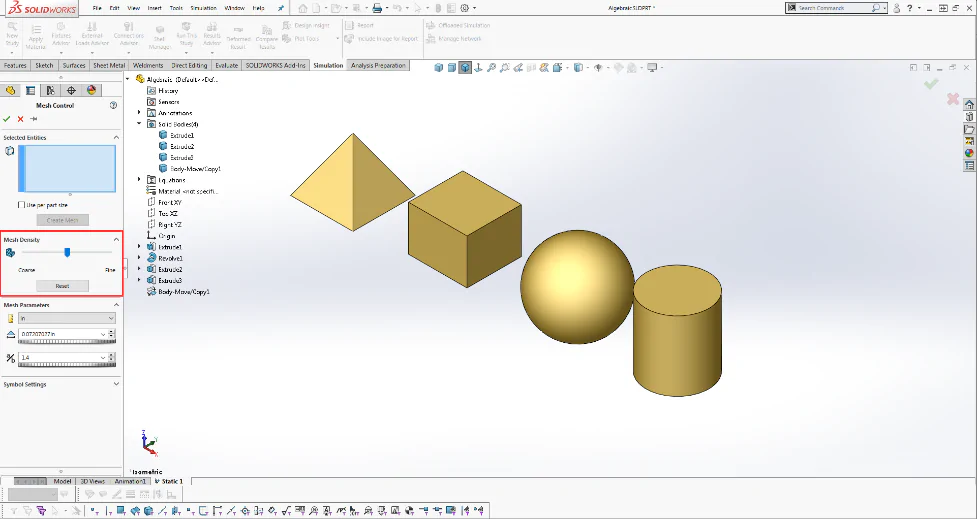Click the pushpin icon in Mesh Control
This screenshot has width=977, height=519.
[34, 118]
